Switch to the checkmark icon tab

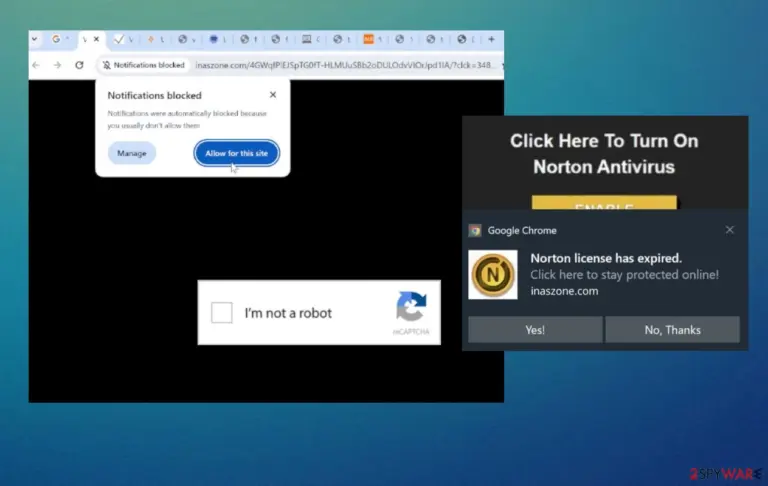point(119,39)
